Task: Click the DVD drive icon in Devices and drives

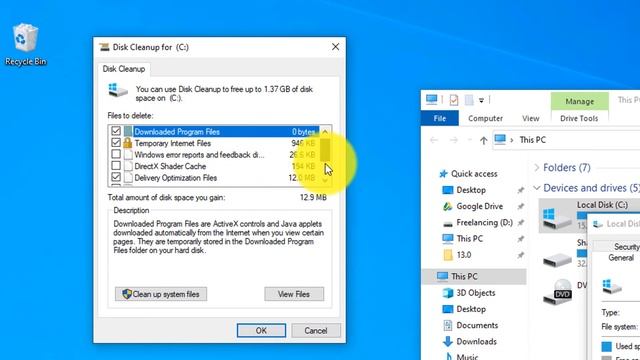Action: pyautogui.click(x=558, y=293)
